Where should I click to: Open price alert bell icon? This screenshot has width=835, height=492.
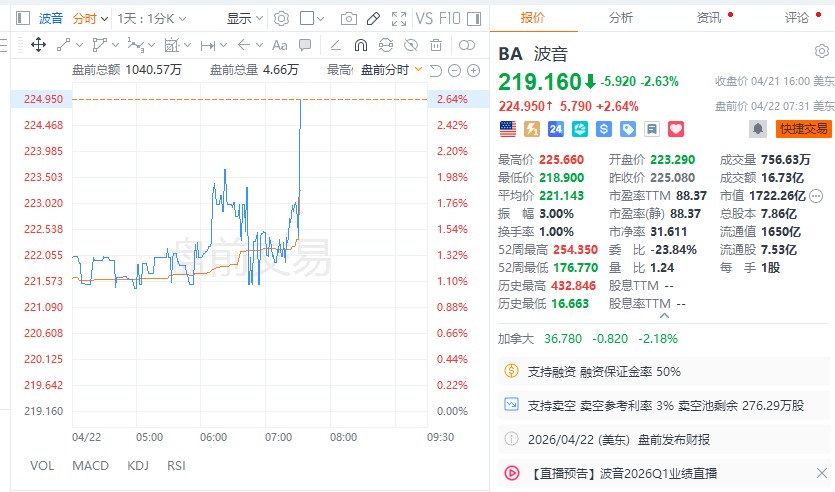point(758,129)
